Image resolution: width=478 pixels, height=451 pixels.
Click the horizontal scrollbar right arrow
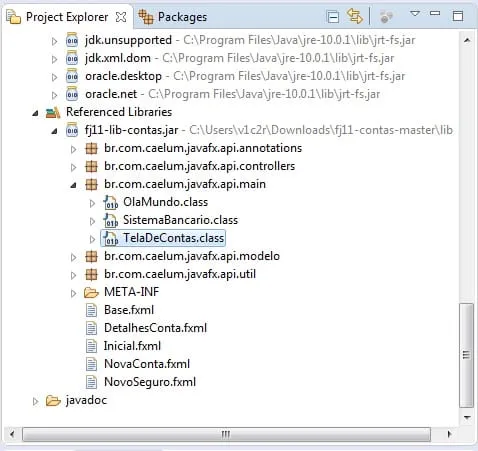click(449, 434)
